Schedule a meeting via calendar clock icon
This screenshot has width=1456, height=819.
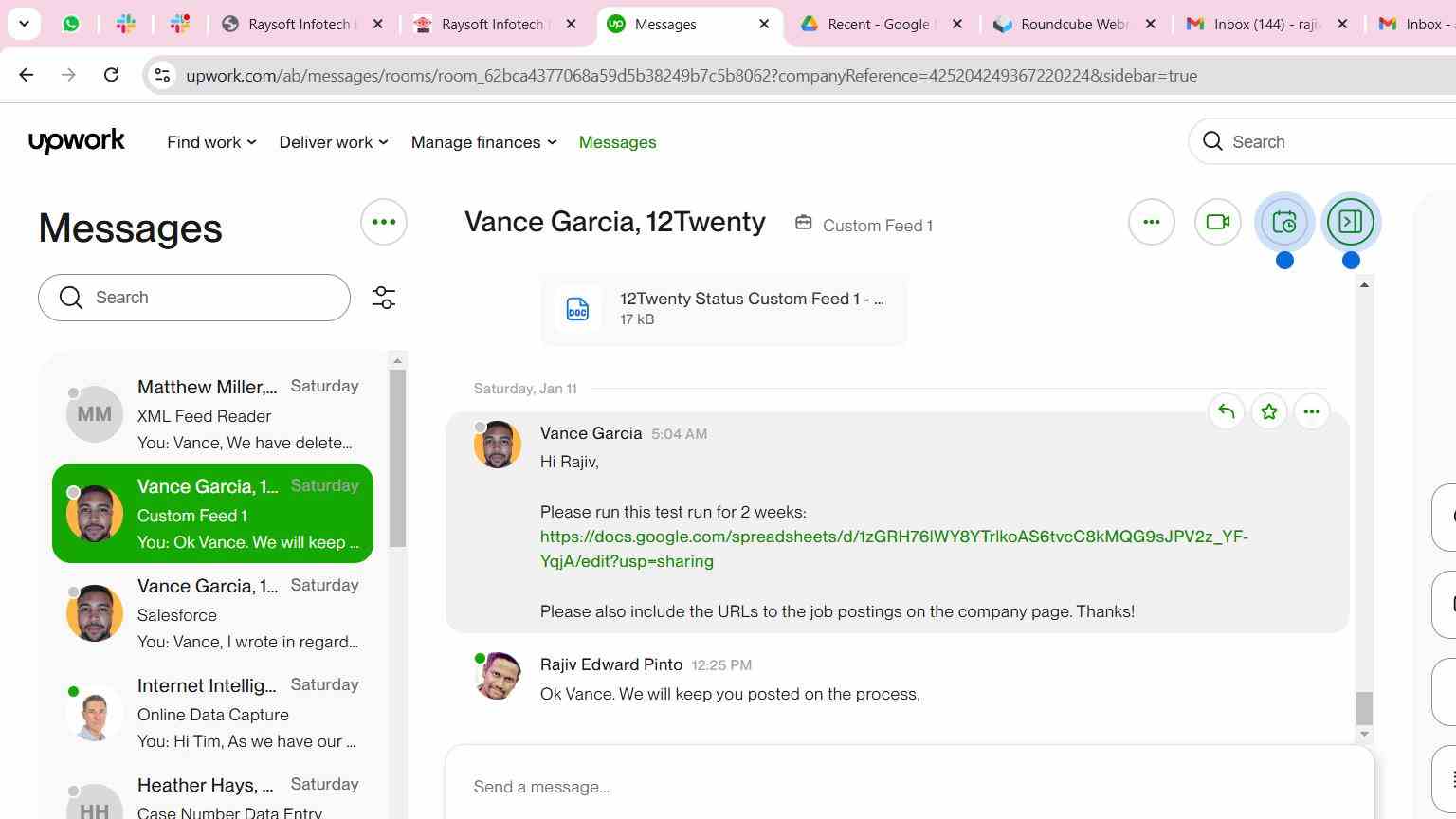click(1284, 222)
